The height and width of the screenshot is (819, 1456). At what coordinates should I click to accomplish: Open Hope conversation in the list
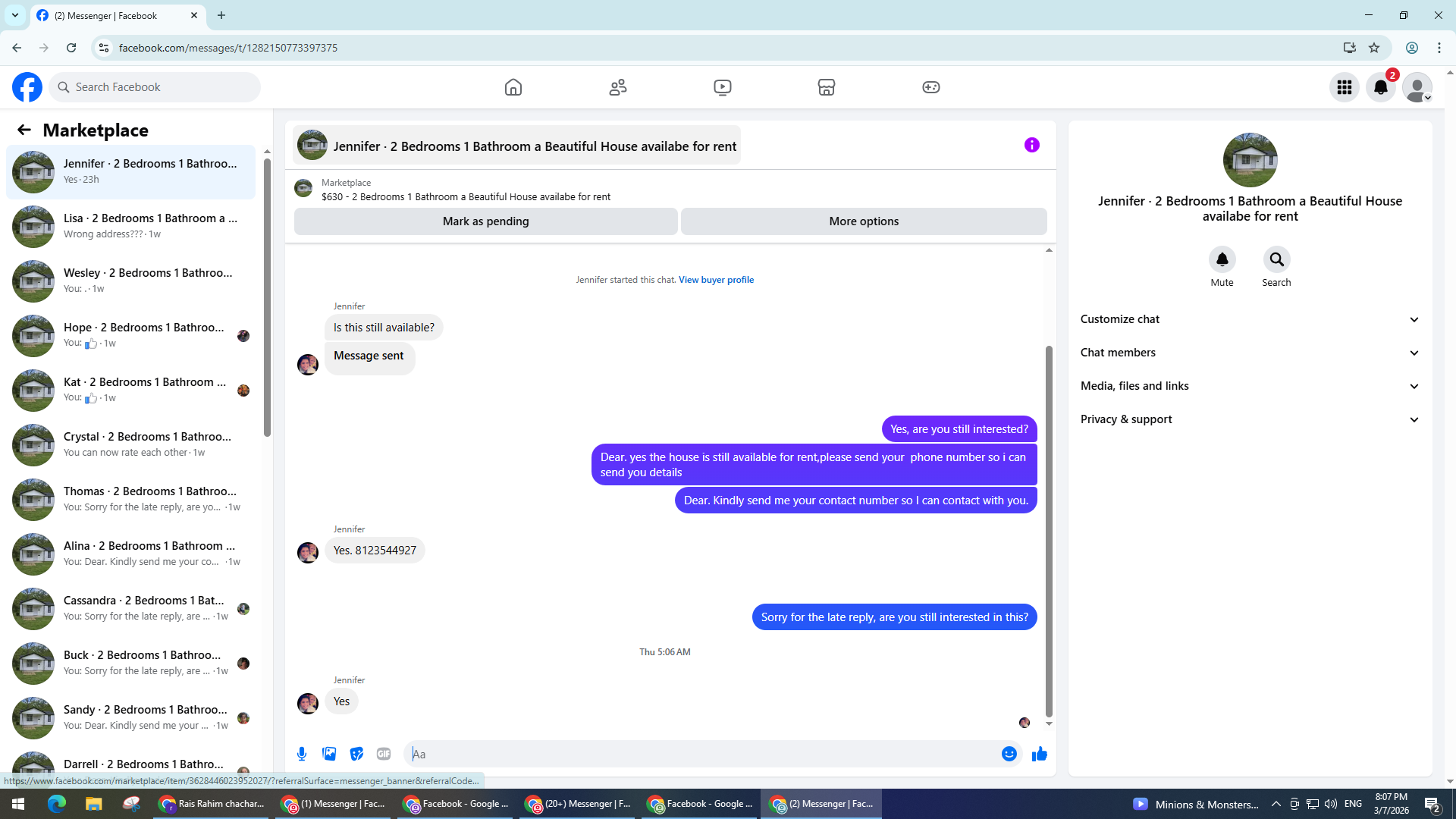pyautogui.click(x=130, y=335)
